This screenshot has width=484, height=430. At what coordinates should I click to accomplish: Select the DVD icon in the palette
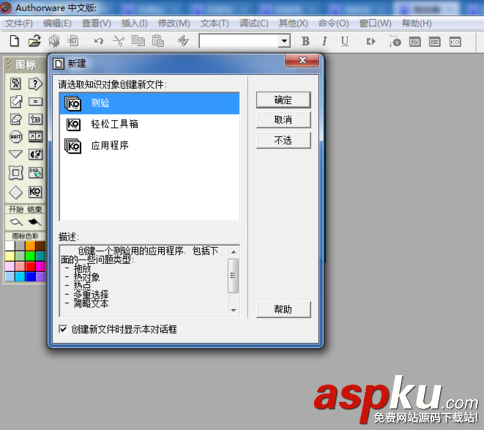pyautogui.click(x=35, y=173)
